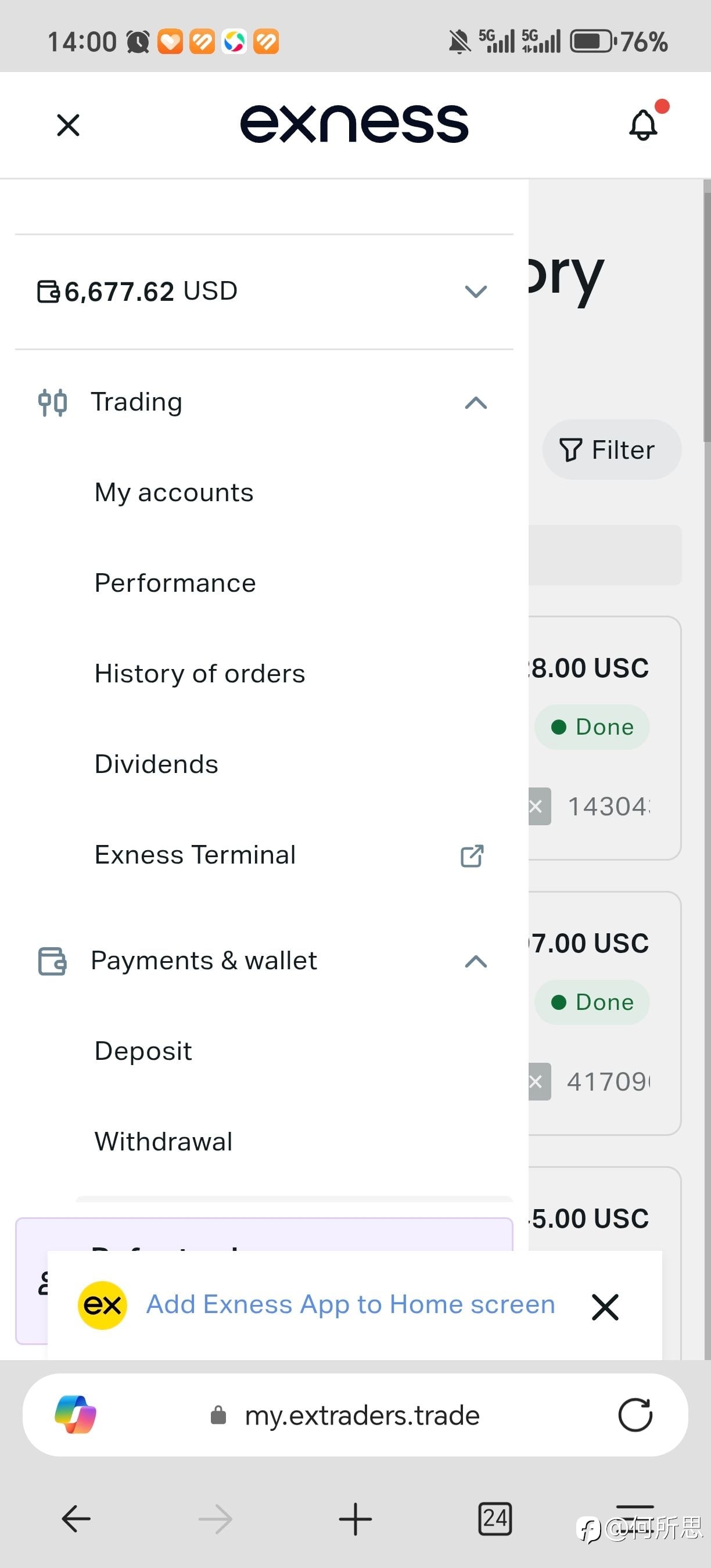
Task: Dismiss the Add to Home screen banner
Action: (605, 1307)
